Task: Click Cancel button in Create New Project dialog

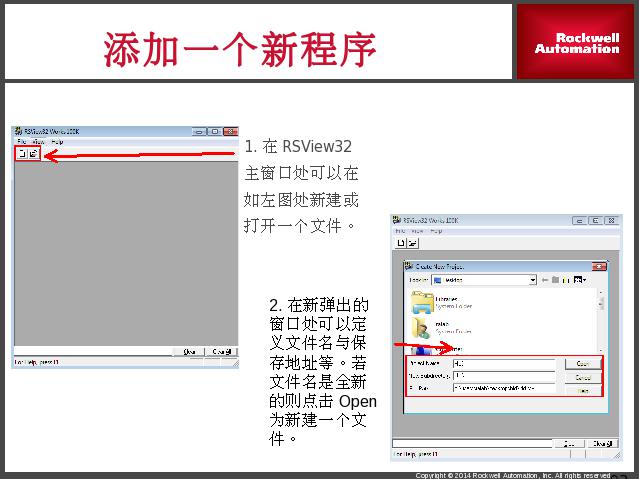Action: coord(582,378)
